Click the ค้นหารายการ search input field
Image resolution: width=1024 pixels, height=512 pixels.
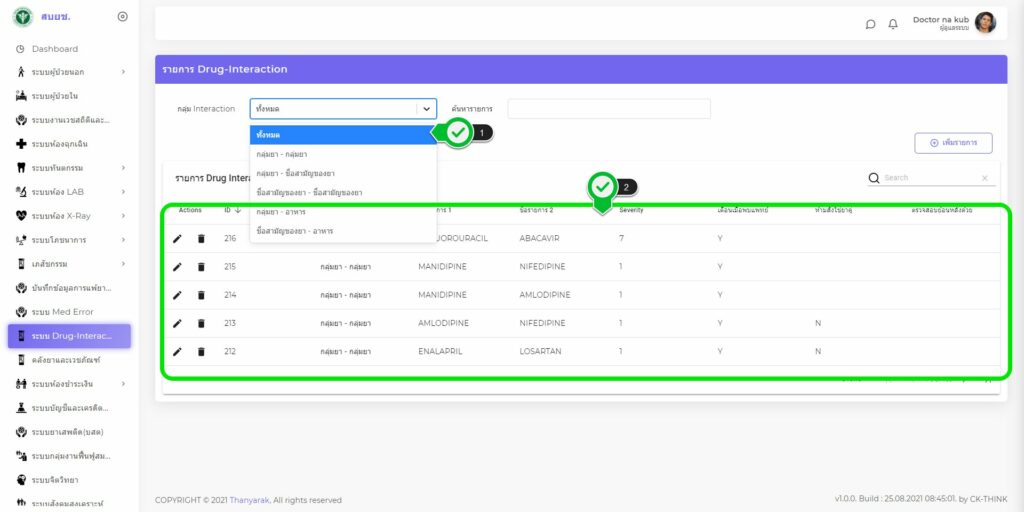[x=608, y=109]
